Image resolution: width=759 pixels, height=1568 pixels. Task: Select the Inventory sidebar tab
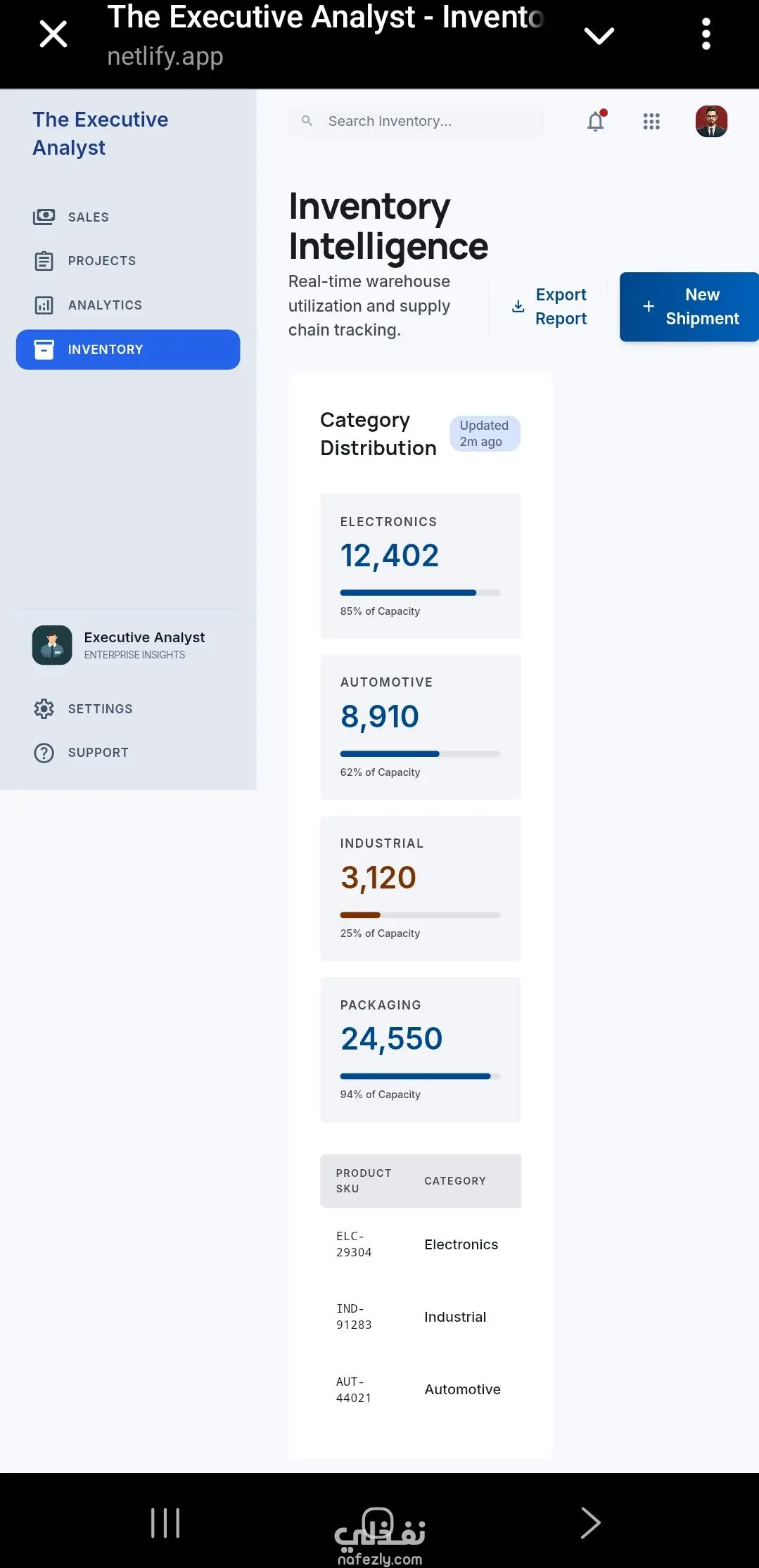tap(128, 350)
